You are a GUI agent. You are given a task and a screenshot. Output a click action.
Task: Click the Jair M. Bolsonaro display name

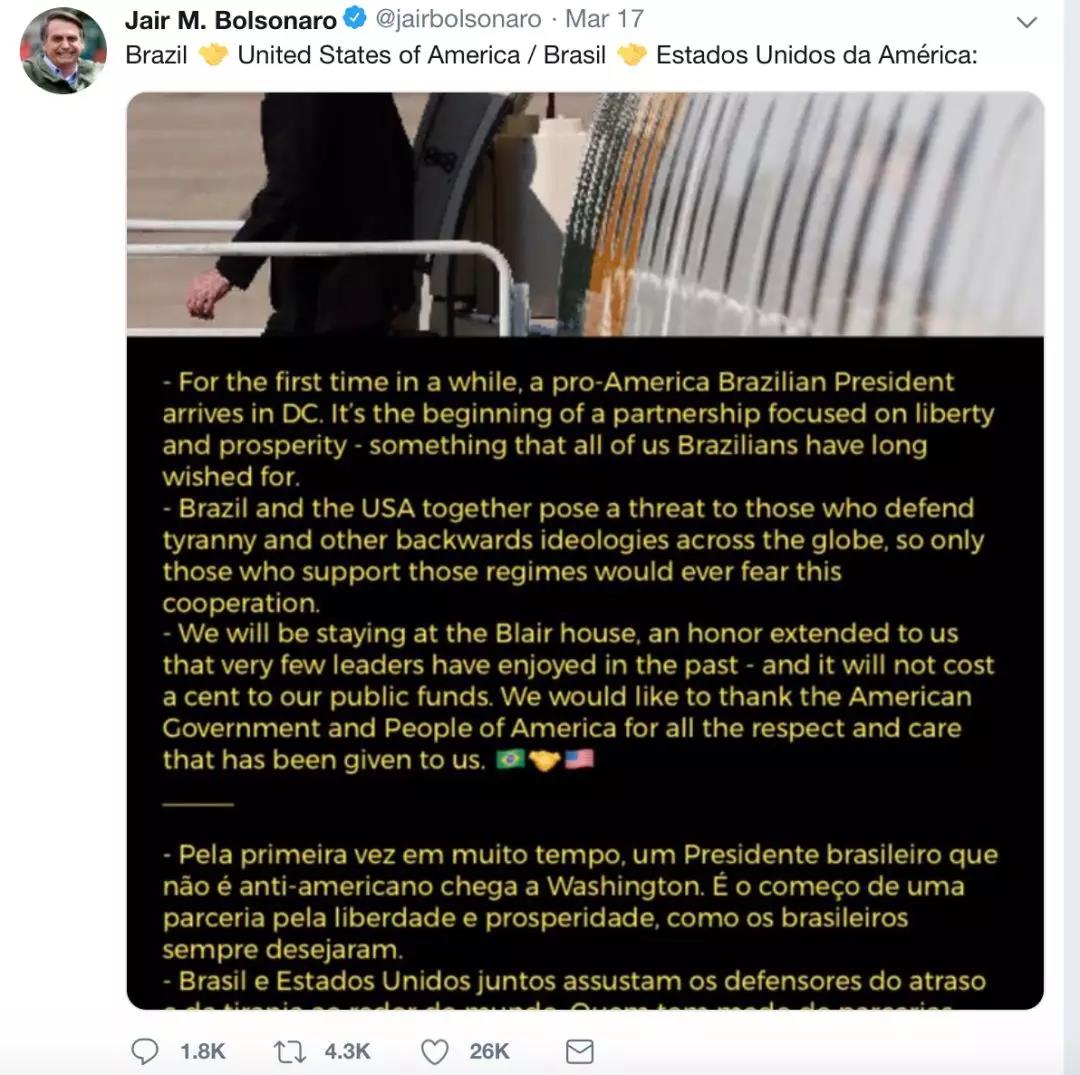[231, 20]
